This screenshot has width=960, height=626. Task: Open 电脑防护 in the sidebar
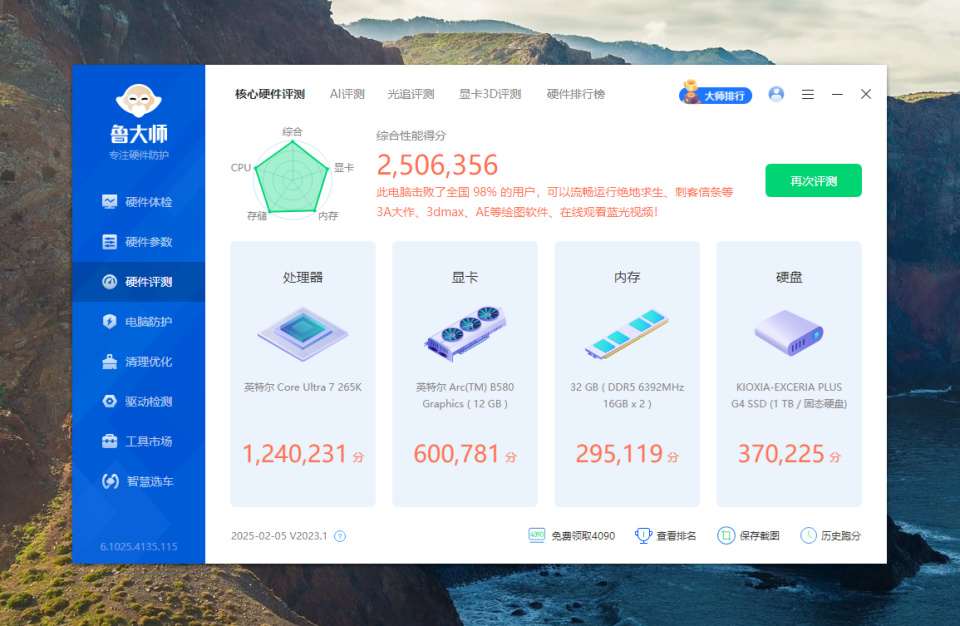[138, 322]
